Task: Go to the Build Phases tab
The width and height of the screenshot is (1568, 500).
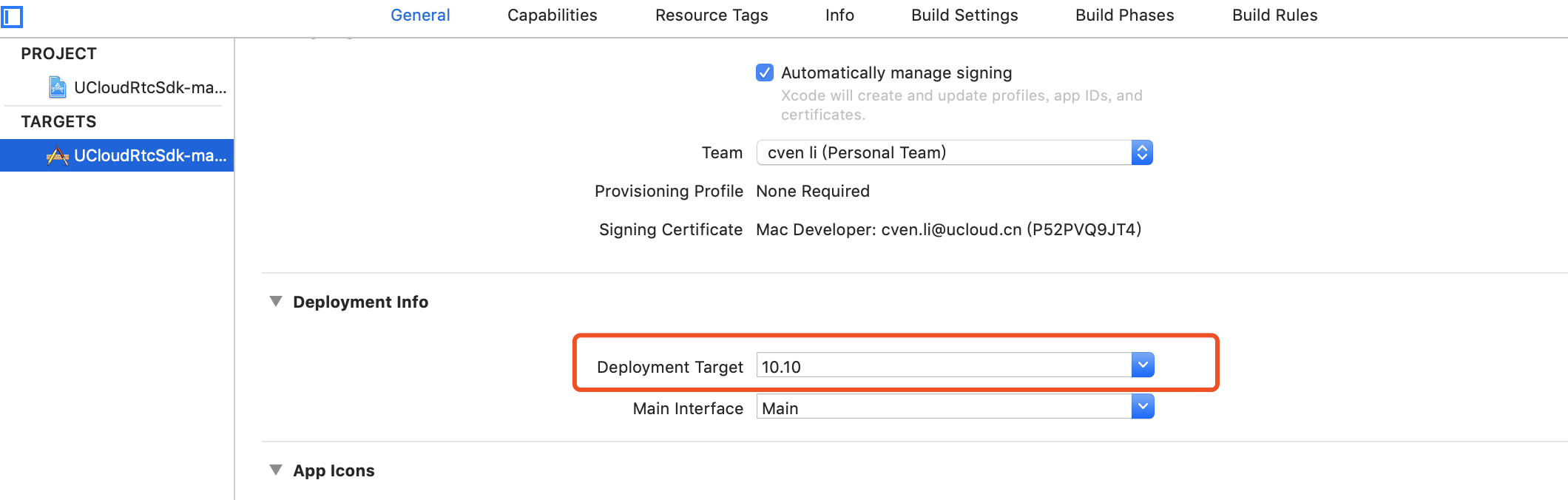Action: [1124, 16]
